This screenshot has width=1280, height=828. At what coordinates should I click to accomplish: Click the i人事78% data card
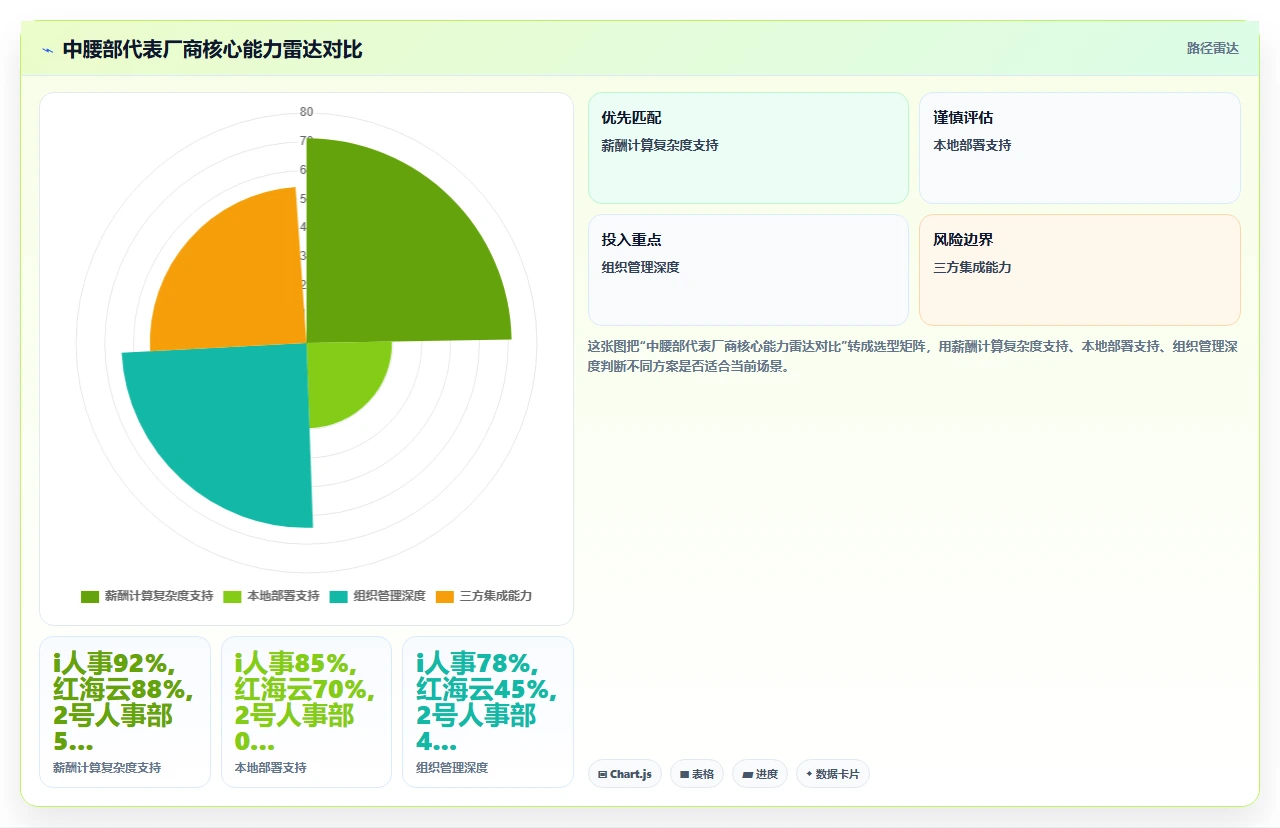[x=488, y=712]
